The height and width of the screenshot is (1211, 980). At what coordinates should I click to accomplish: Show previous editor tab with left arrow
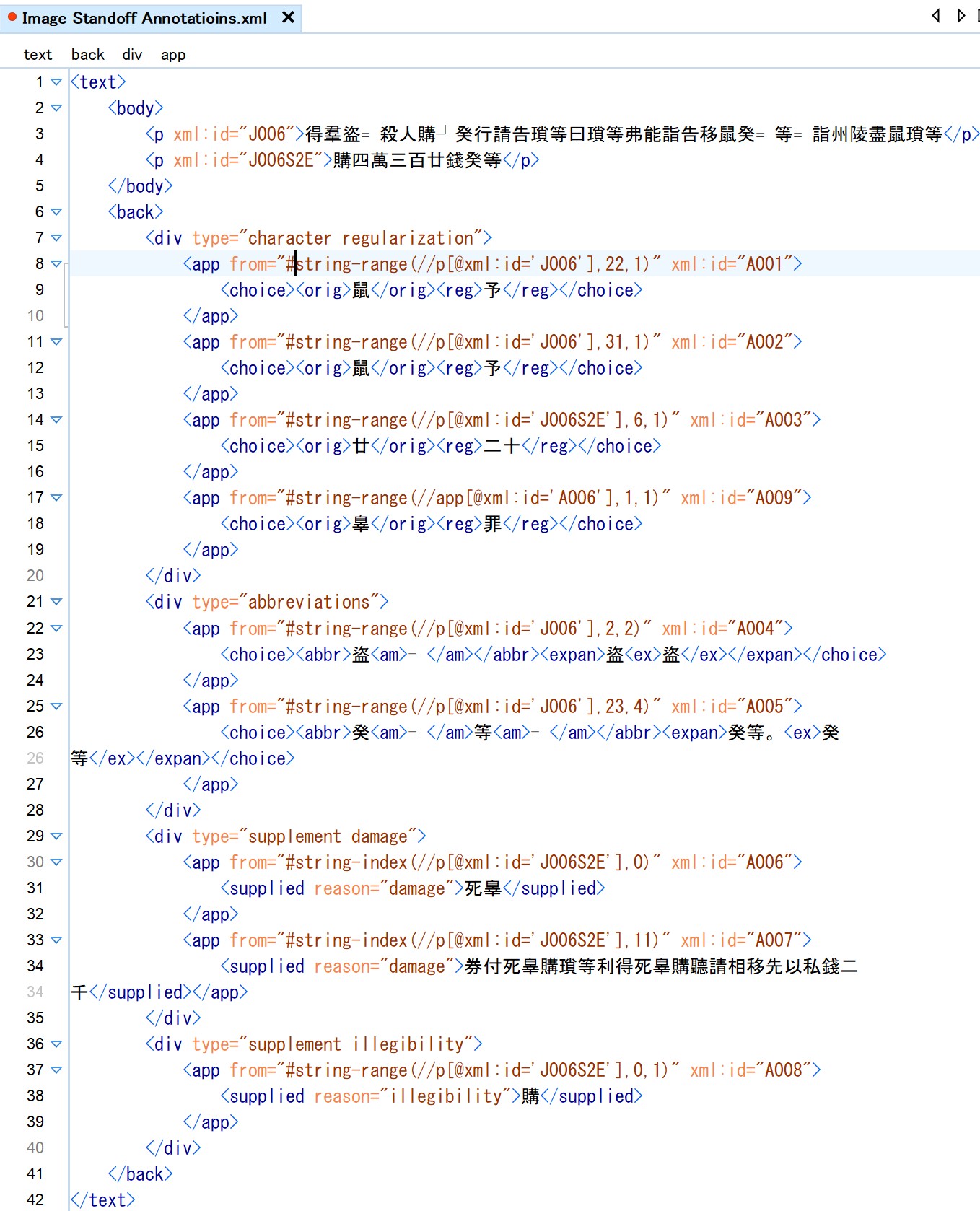click(x=936, y=15)
